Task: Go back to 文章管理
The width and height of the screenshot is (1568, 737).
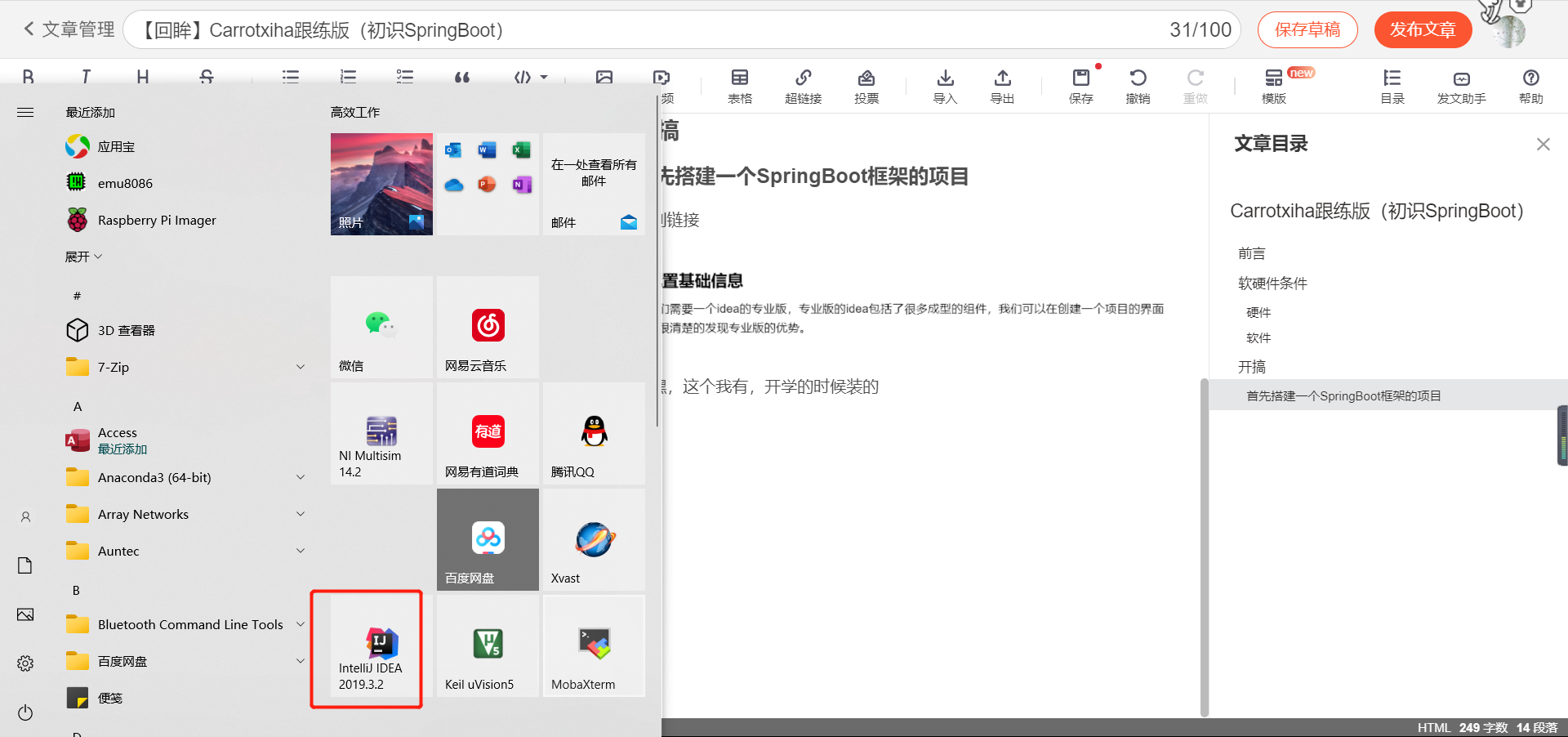Action: pos(69,29)
